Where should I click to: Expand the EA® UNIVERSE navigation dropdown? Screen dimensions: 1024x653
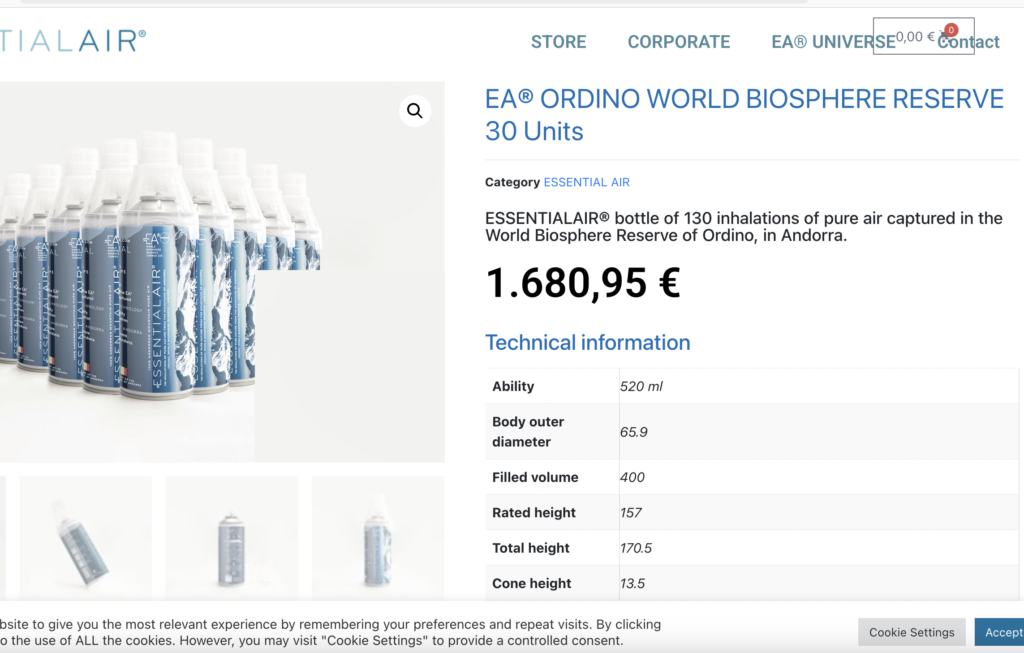tap(832, 42)
